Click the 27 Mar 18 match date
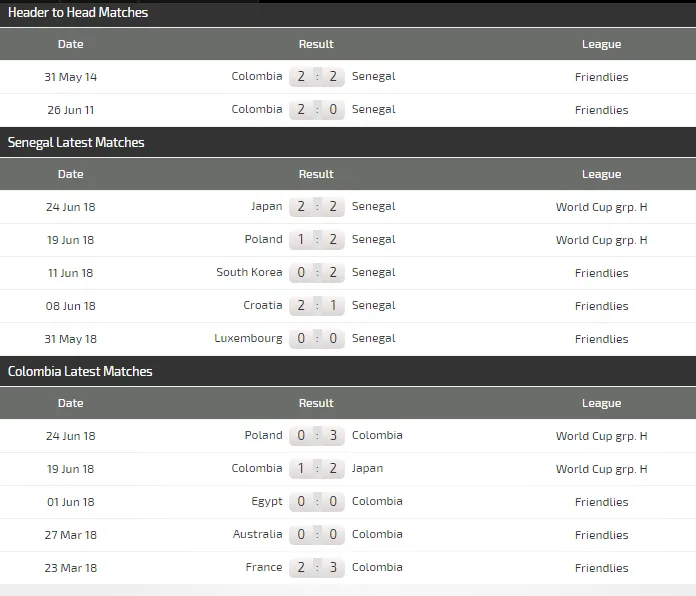This screenshot has width=696, height=596. (x=71, y=535)
